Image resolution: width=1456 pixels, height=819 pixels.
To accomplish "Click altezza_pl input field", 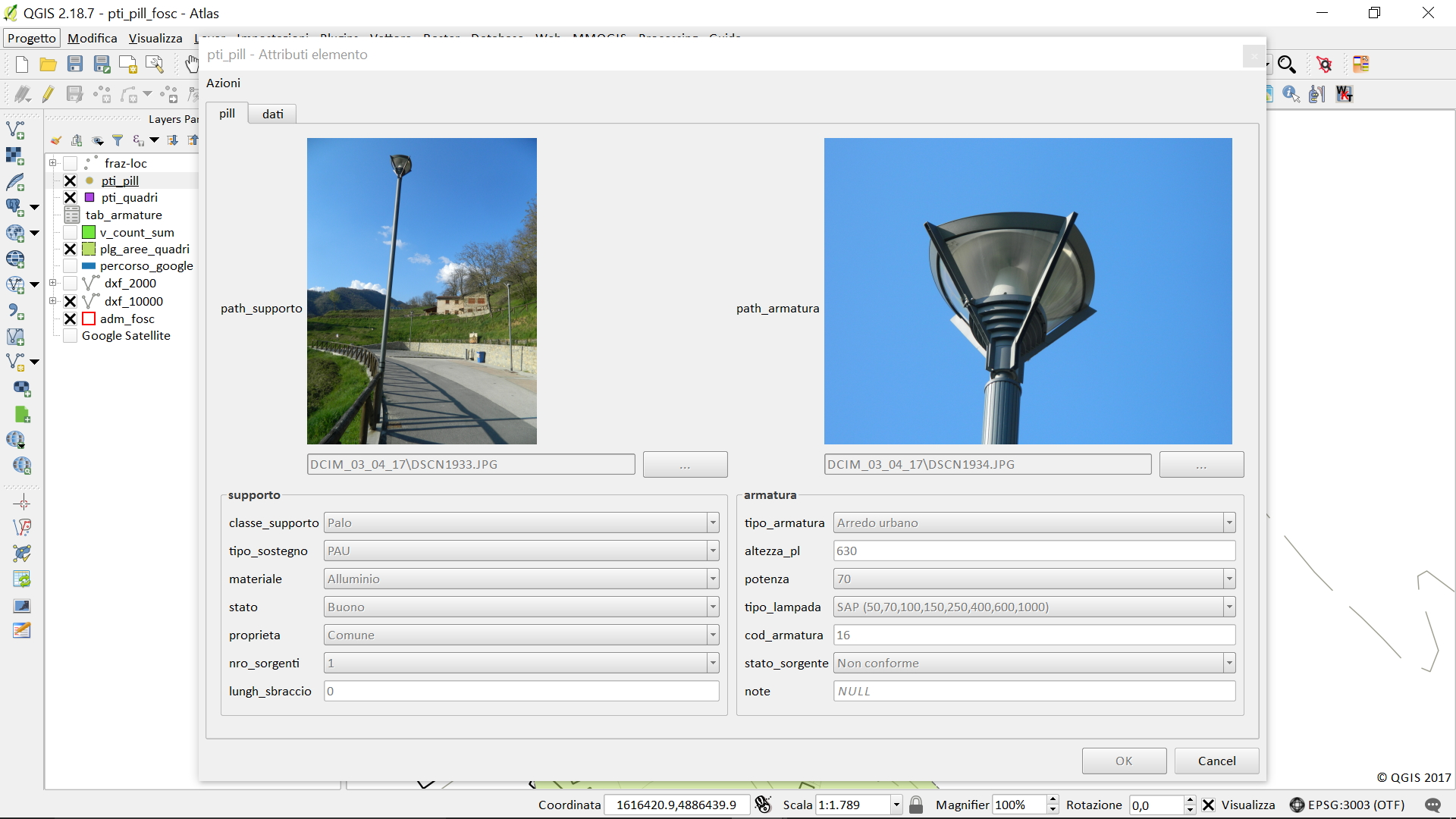I will (x=1034, y=551).
